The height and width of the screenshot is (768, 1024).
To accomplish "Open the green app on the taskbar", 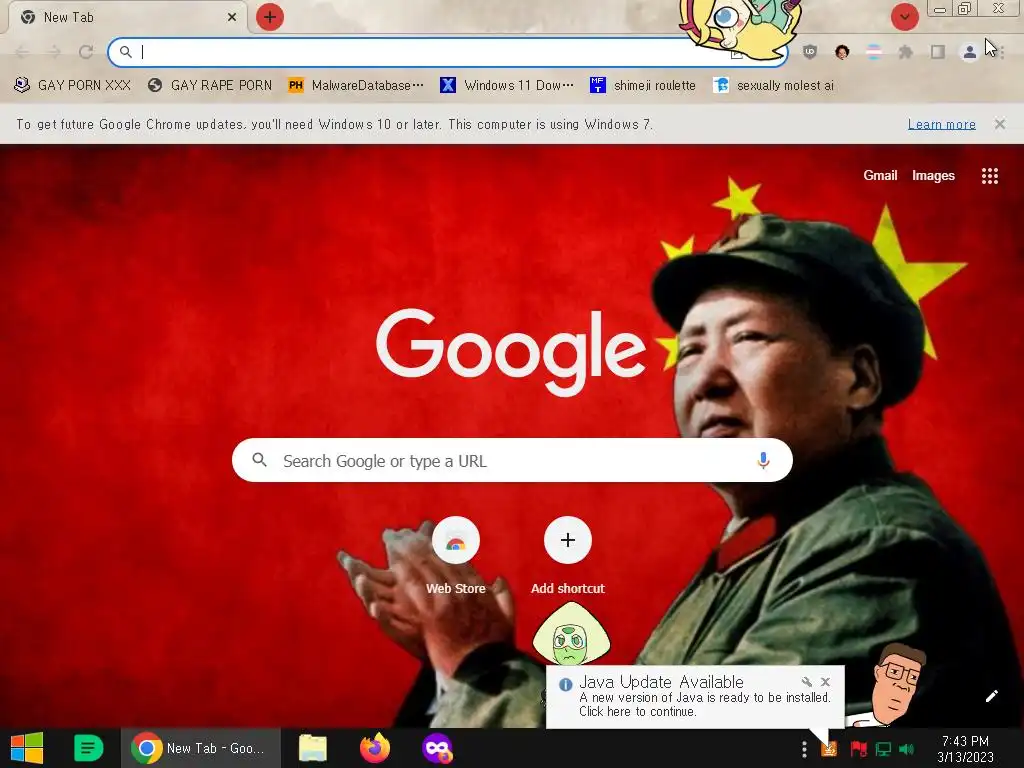I will point(88,748).
